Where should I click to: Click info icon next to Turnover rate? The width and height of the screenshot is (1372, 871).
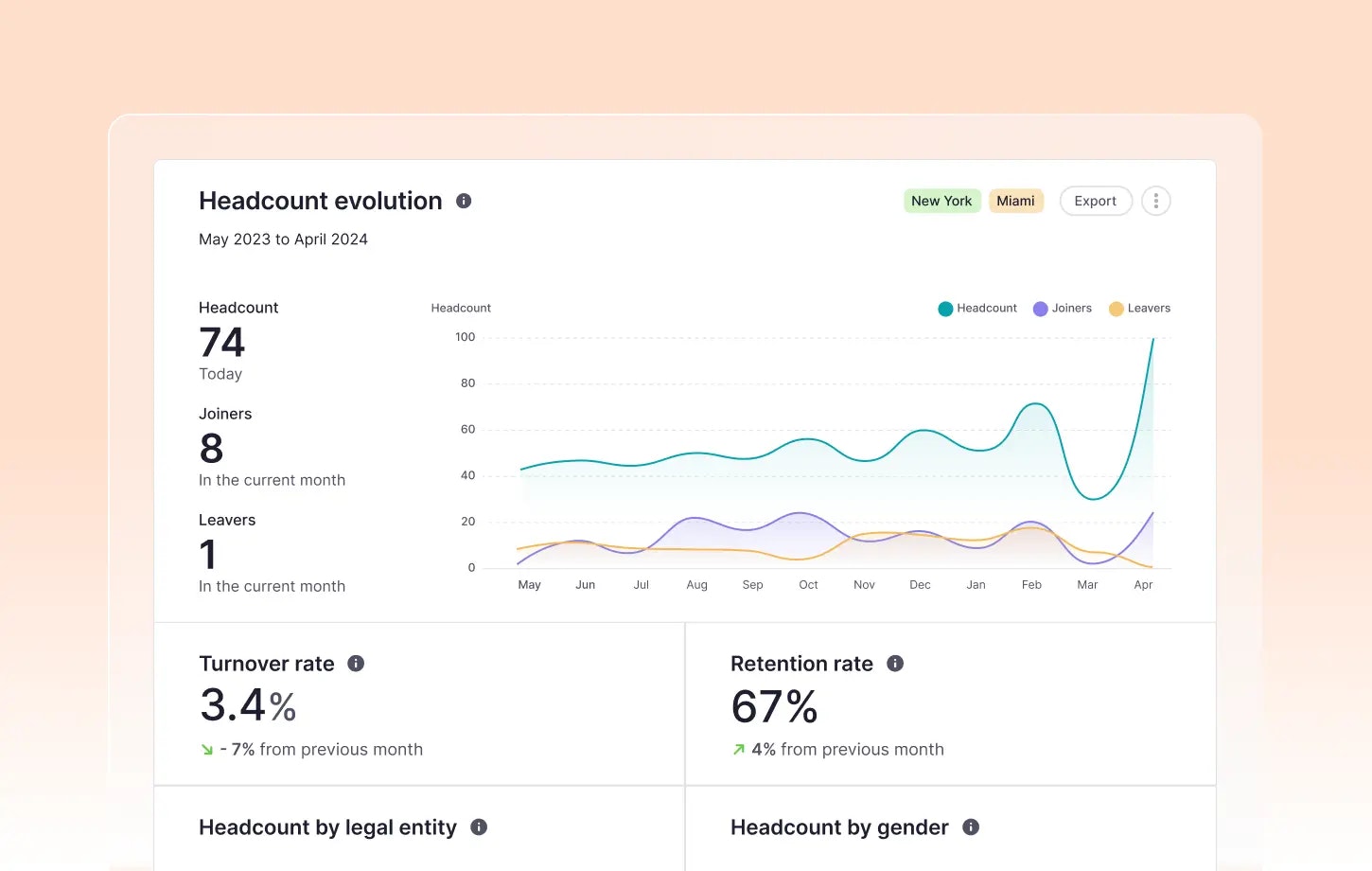356,664
